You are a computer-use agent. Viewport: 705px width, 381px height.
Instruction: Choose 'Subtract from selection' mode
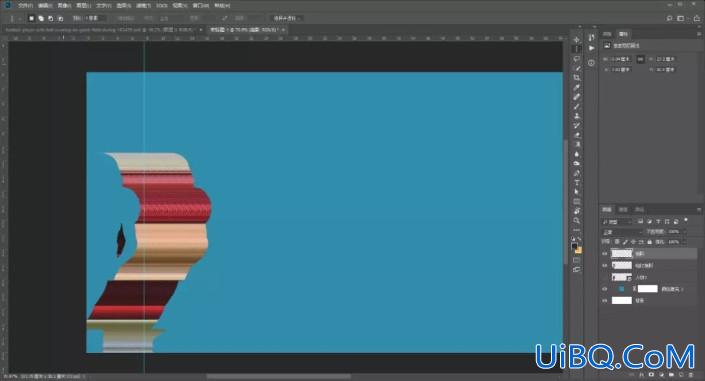(x=51, y=18)
